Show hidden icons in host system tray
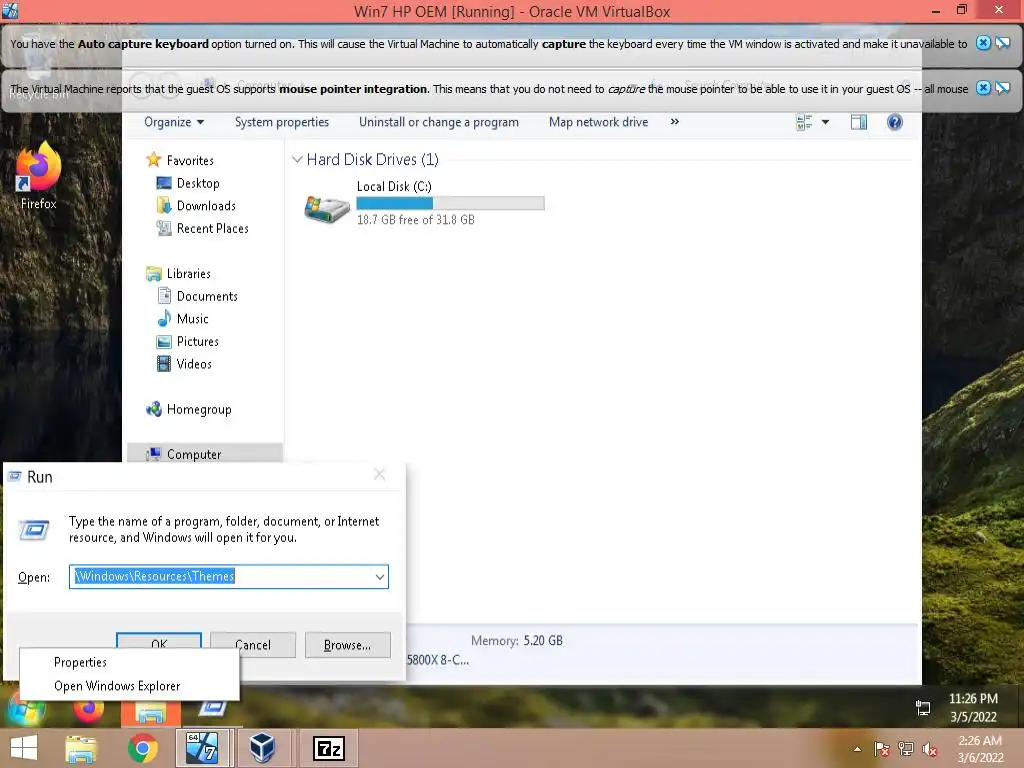 [857, 749]
